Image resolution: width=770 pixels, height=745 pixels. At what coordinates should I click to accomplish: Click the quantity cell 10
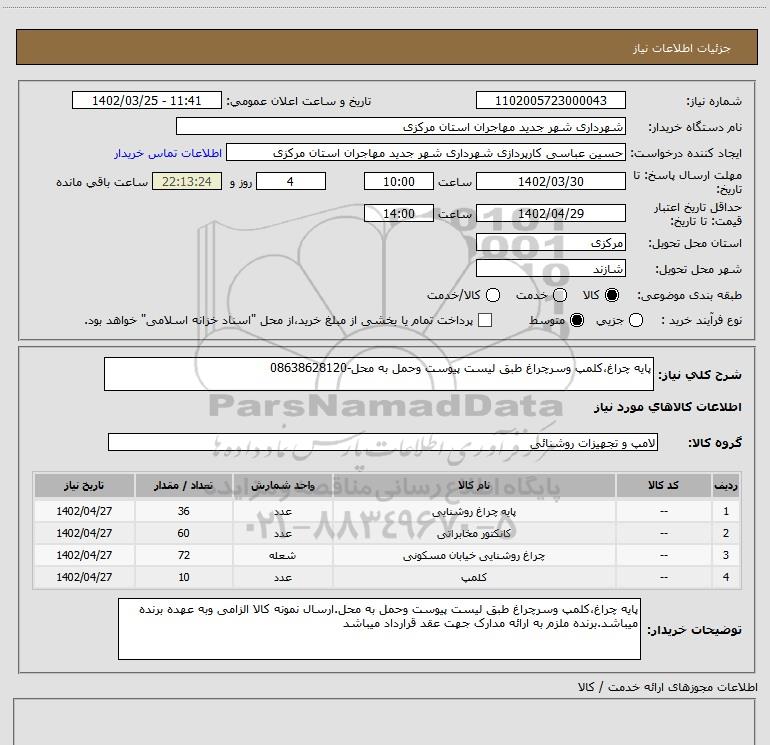pos(184,577)
